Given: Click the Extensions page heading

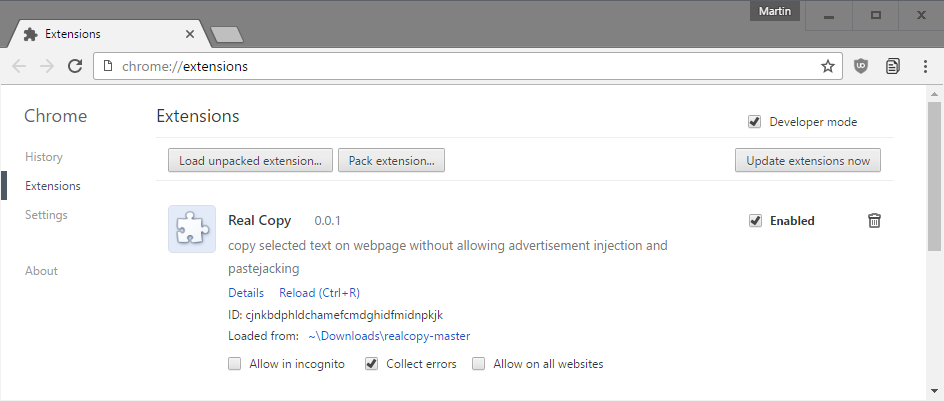Looking at the screenshot, I should [198, 116].
